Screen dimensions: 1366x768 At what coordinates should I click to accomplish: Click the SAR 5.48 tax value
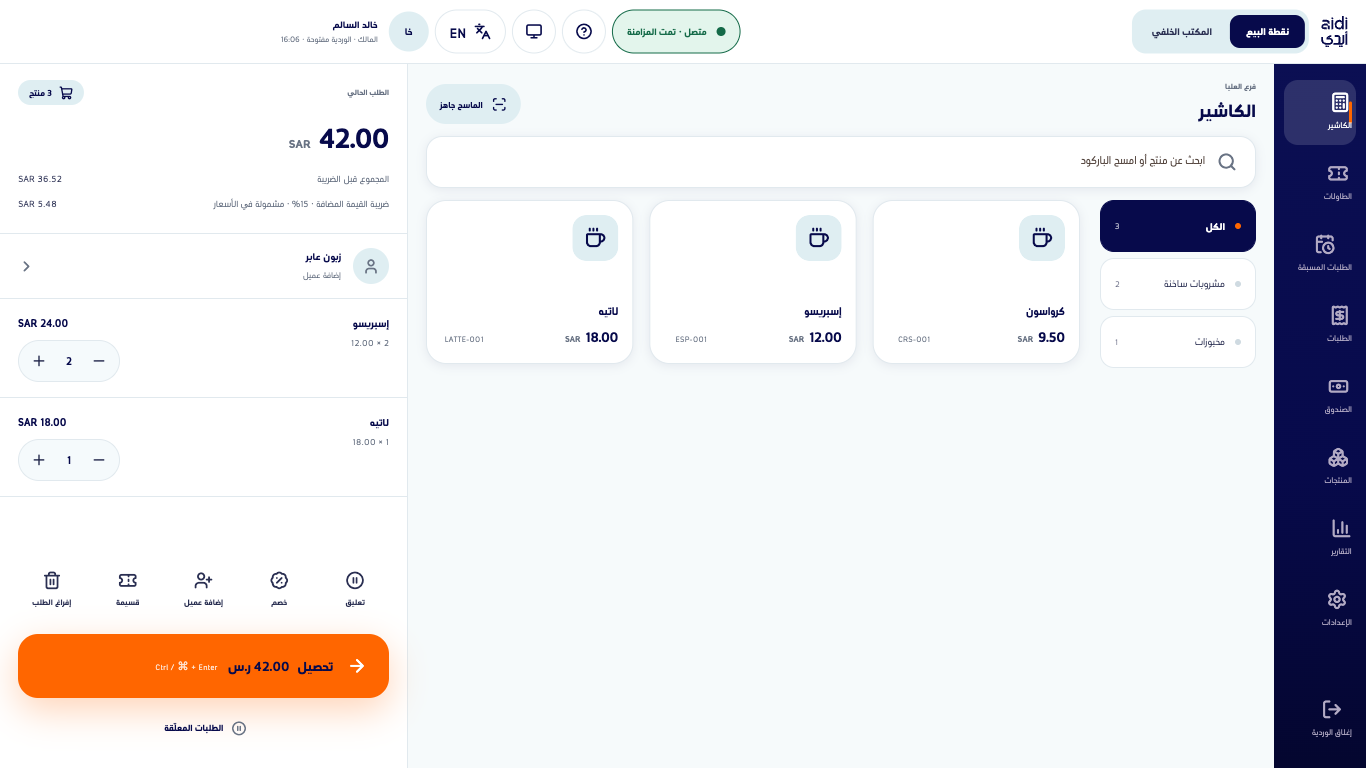[38, 204]
